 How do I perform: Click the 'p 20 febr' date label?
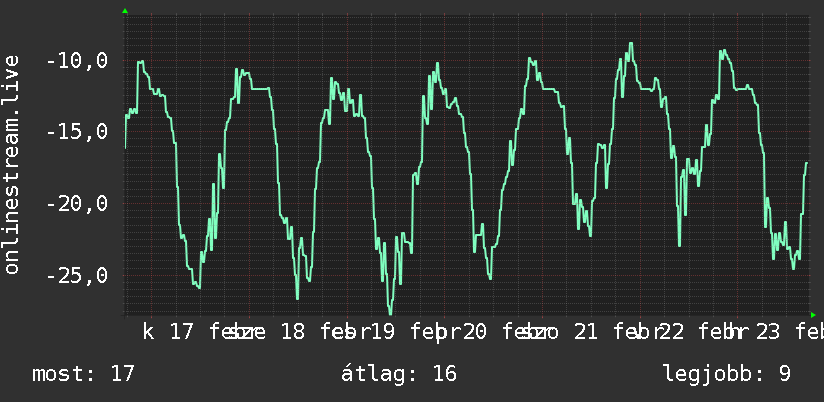pyautogui.click(x=493, y=333)
